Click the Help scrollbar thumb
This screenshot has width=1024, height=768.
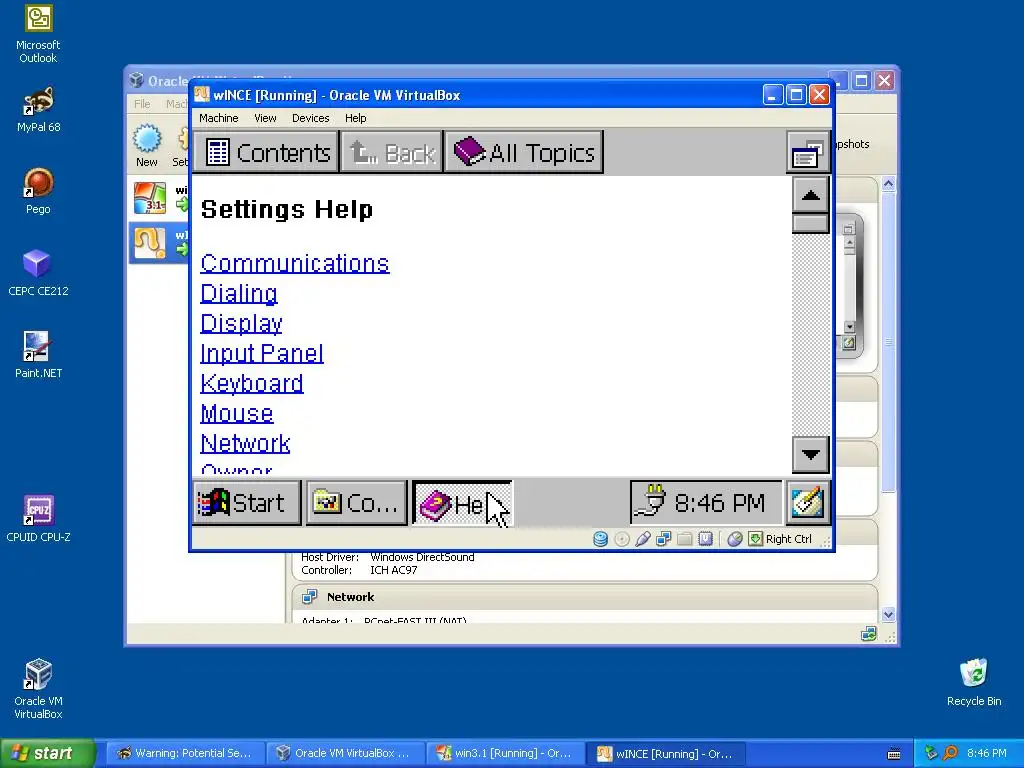tap(810, 223)
